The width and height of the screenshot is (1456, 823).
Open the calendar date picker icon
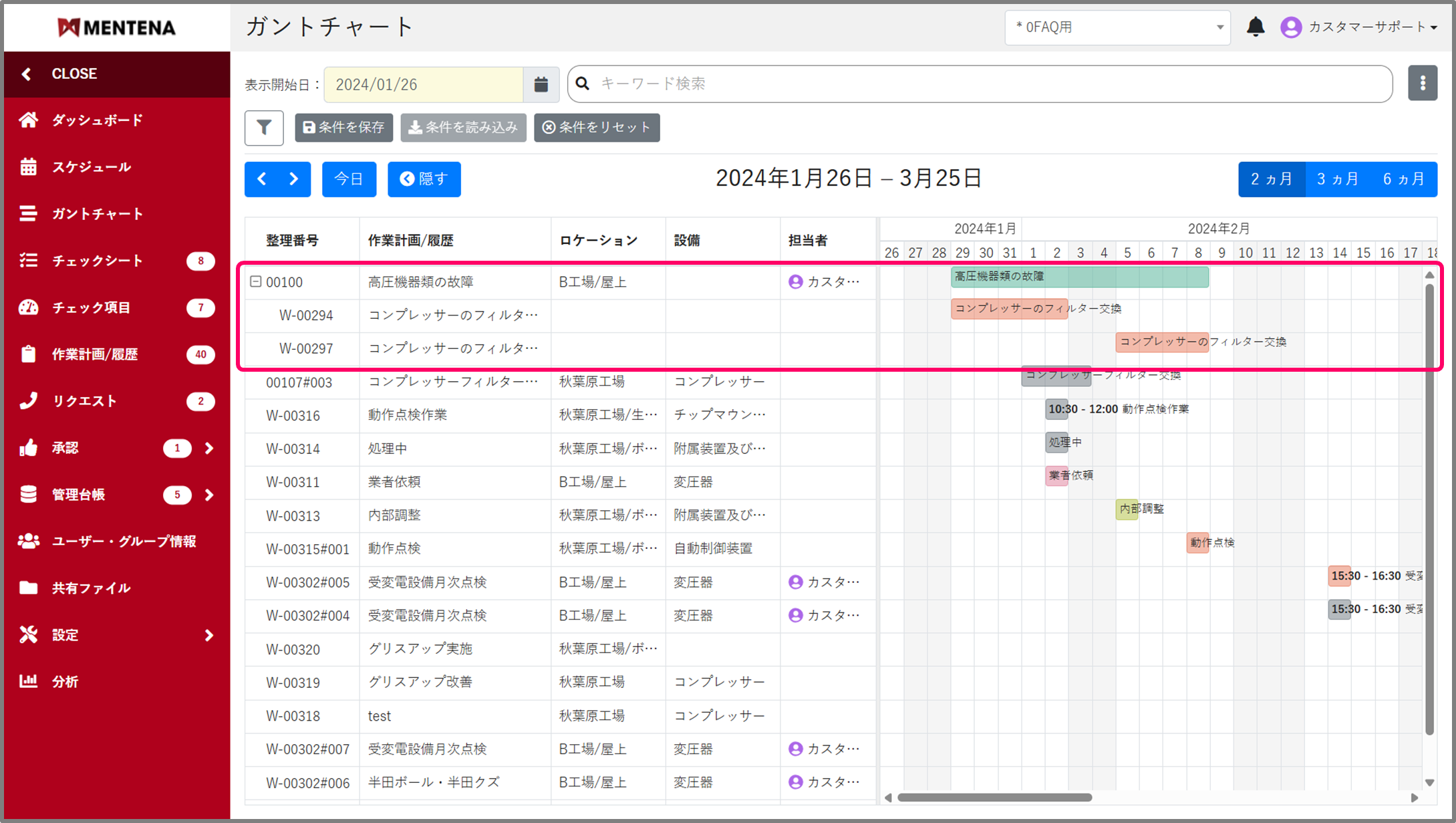(541, 84)
